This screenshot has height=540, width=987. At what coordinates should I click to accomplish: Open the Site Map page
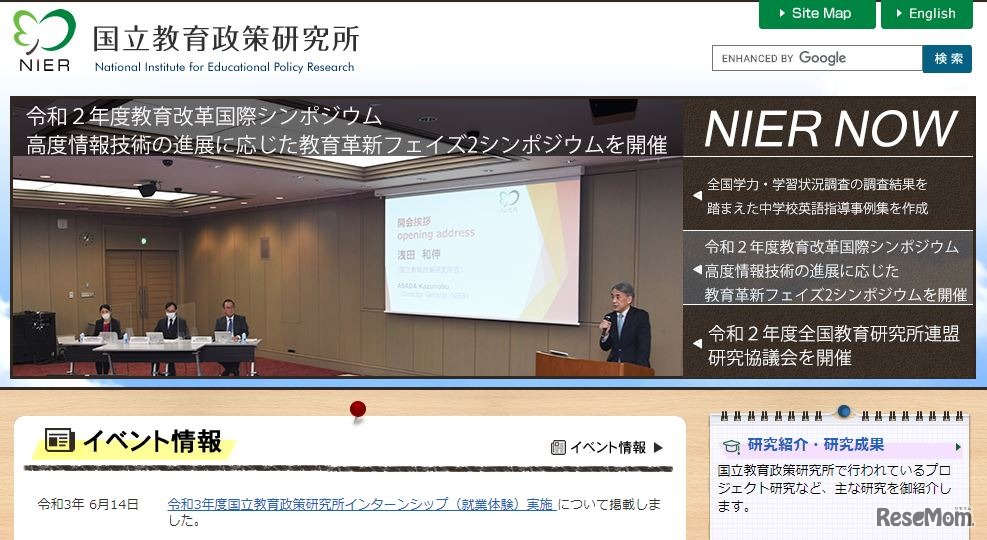click(816, 14)
